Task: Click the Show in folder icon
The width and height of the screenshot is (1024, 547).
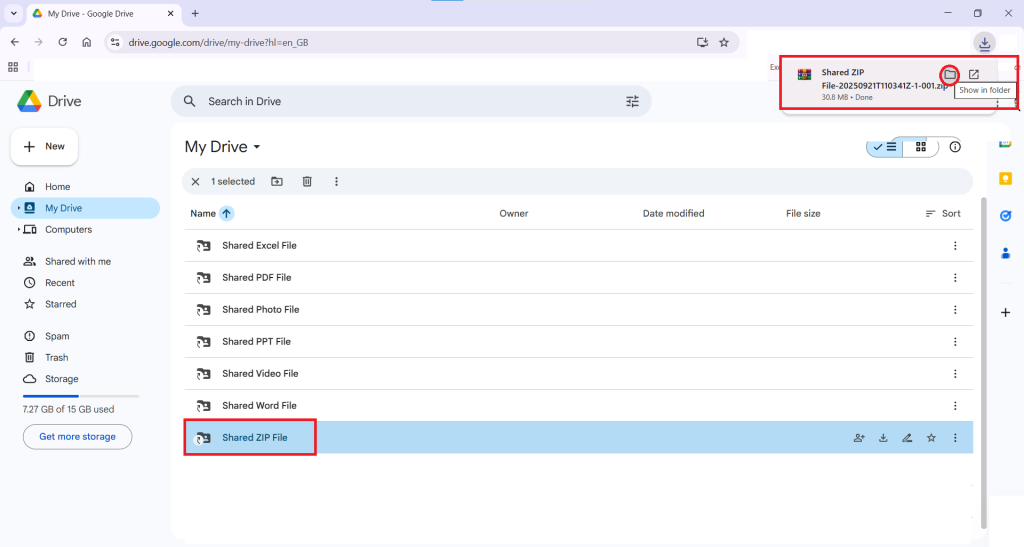Action: (x=950, y=75)
